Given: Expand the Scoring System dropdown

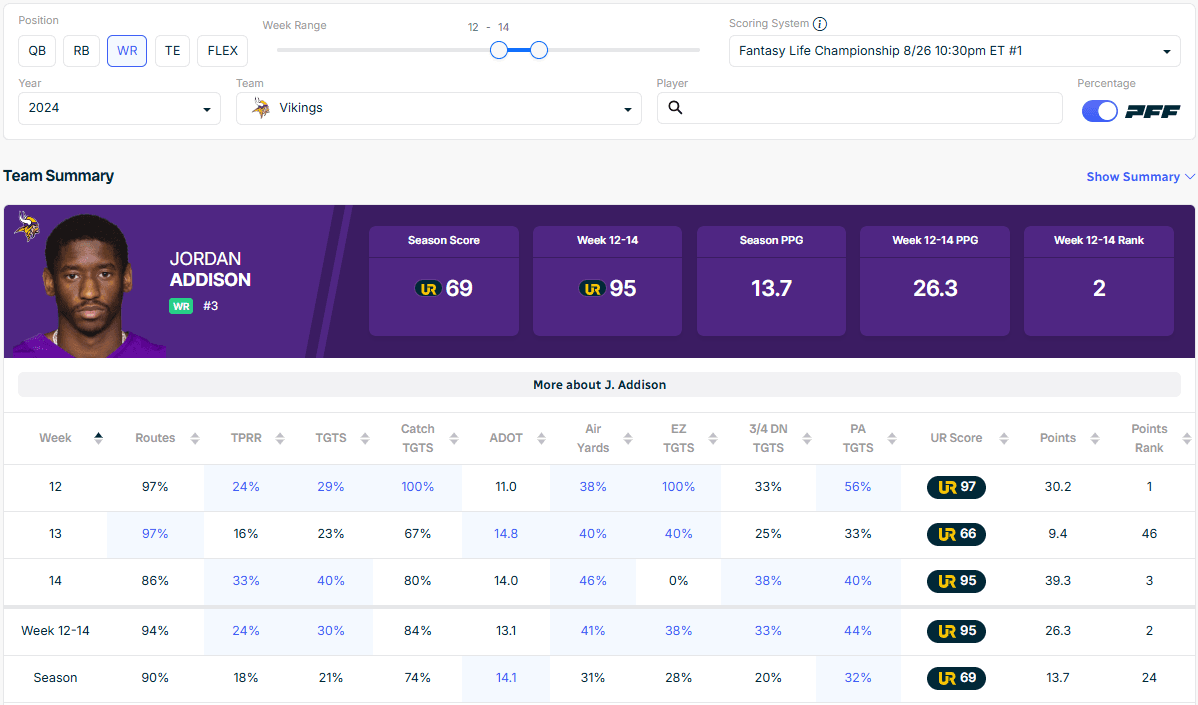Looking at the screenshot, I should [x=954, y=51].
